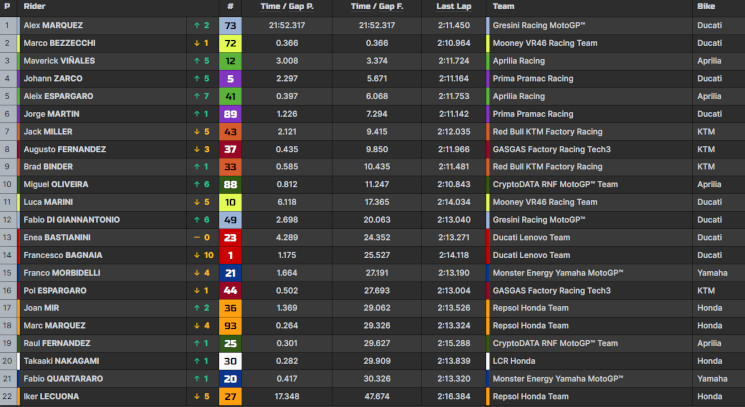Click the Rider column header
Viewport: 745px width, 407px height.
click(x=34, y=7)
